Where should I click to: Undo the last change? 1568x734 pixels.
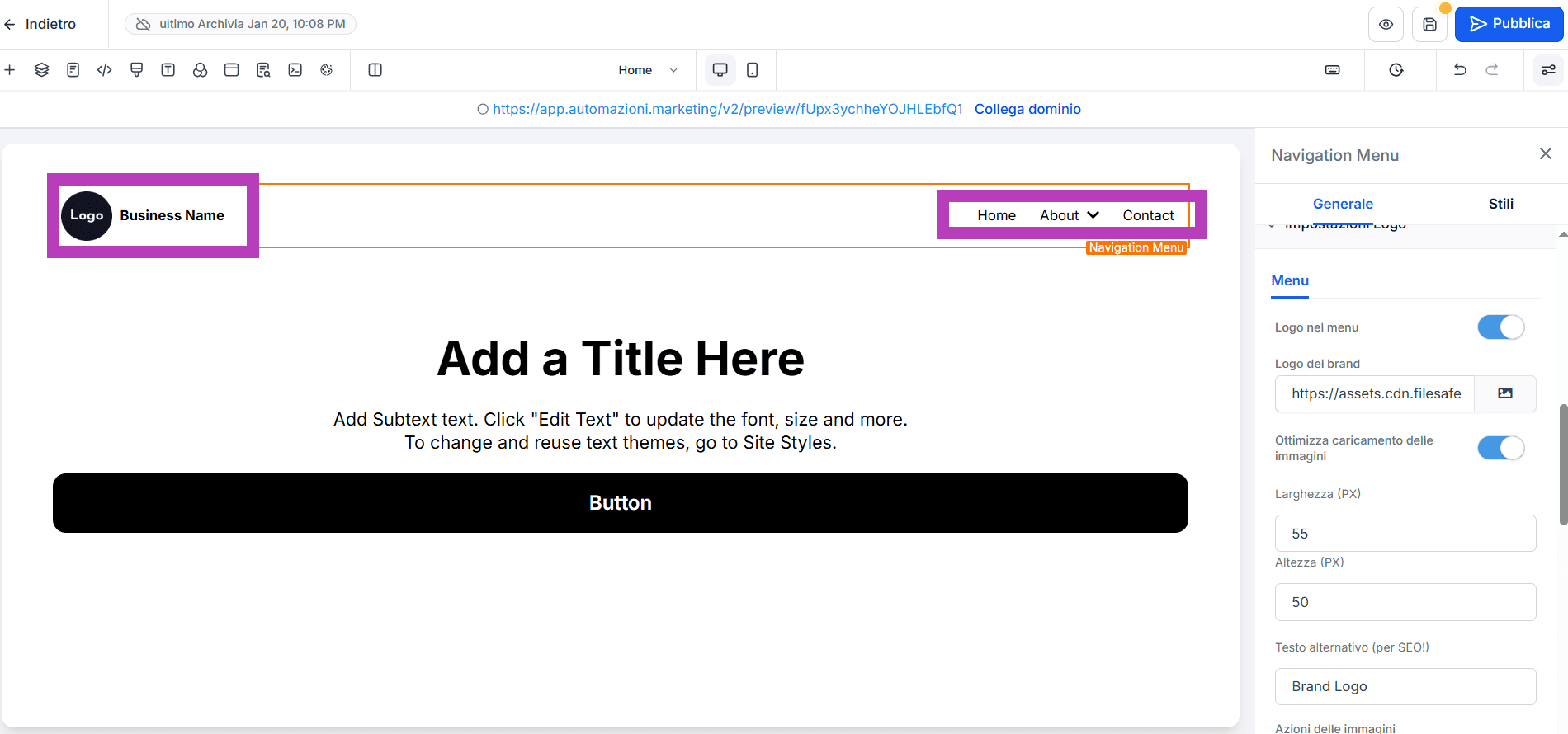click(1460, 70)
